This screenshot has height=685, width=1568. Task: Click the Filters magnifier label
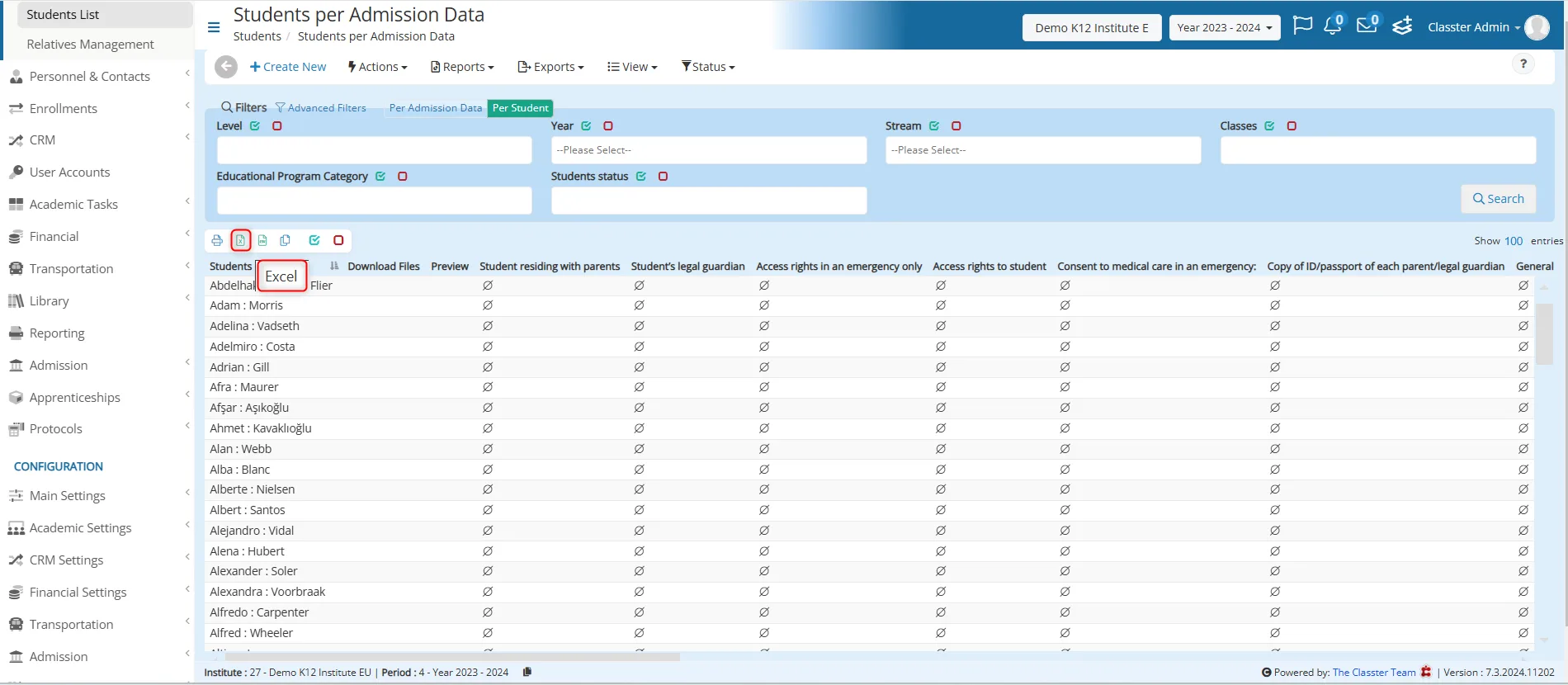click(x=244, y=107)
